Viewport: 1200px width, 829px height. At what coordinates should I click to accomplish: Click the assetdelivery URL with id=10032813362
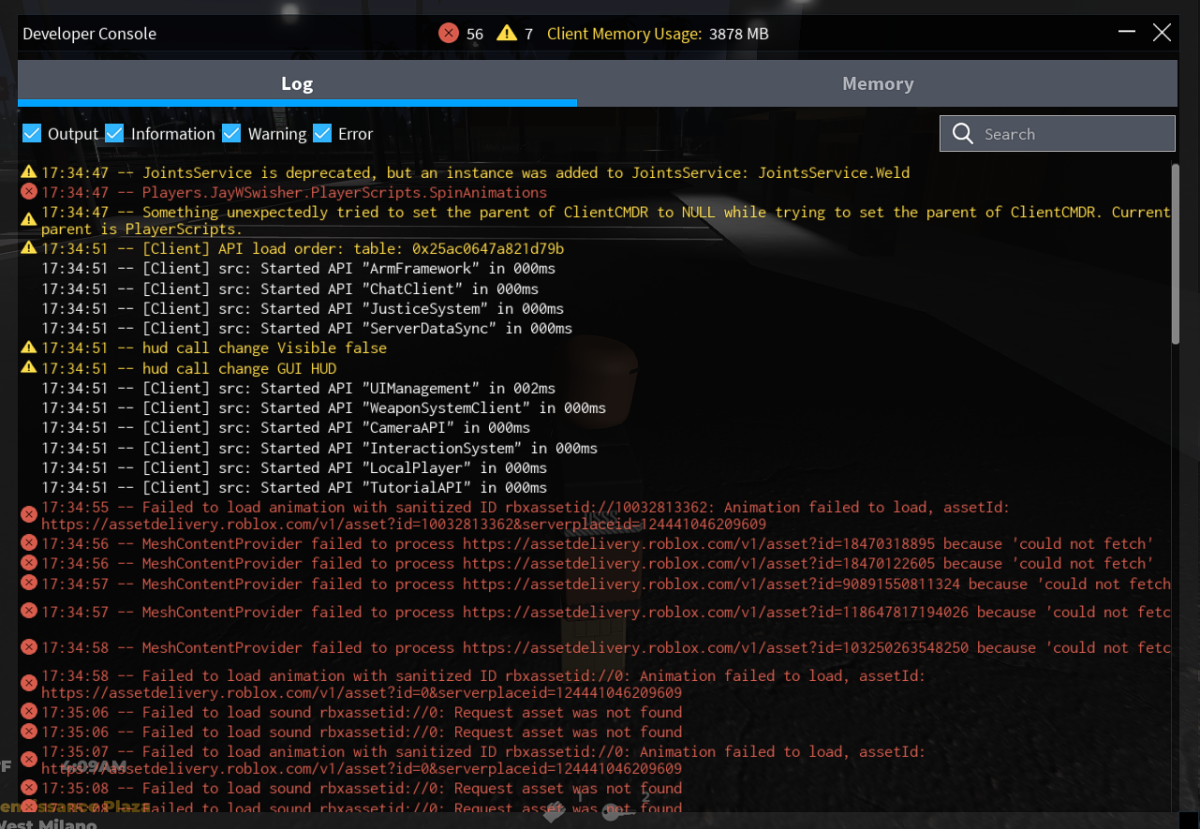(404, 524)
